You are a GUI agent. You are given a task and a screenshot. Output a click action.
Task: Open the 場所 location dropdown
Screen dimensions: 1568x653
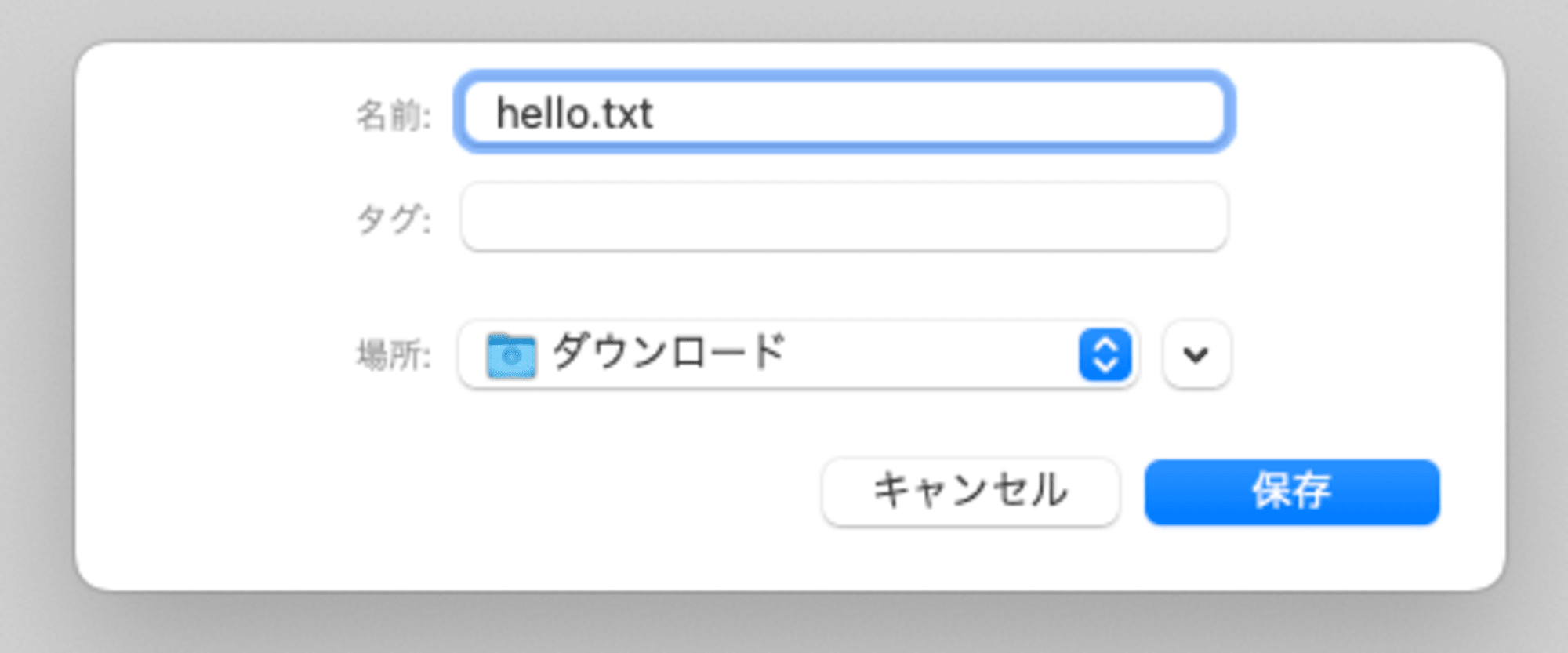pos(798,355)
